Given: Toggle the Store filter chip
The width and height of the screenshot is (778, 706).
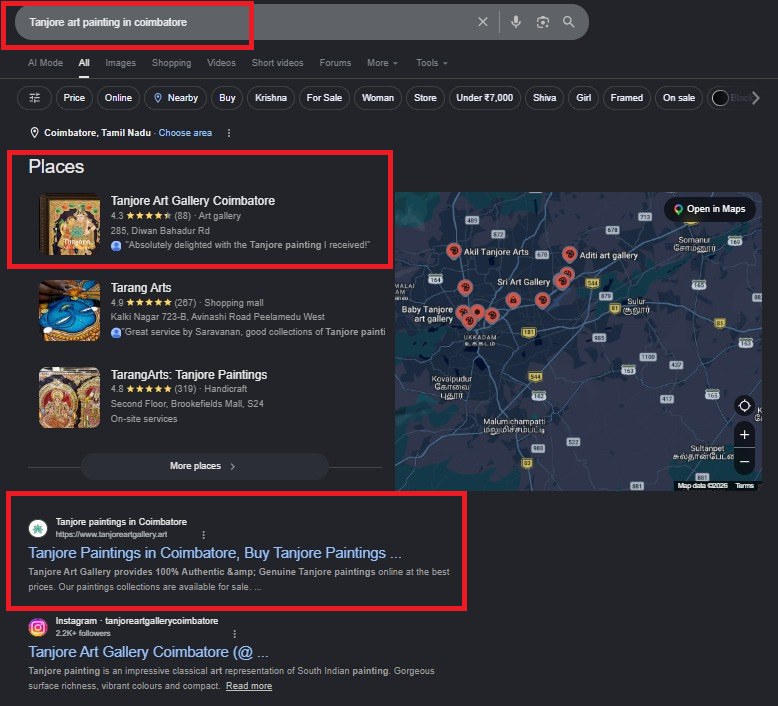Looking at the screenshot, I should pyautogui.click(x=425, y=98).
